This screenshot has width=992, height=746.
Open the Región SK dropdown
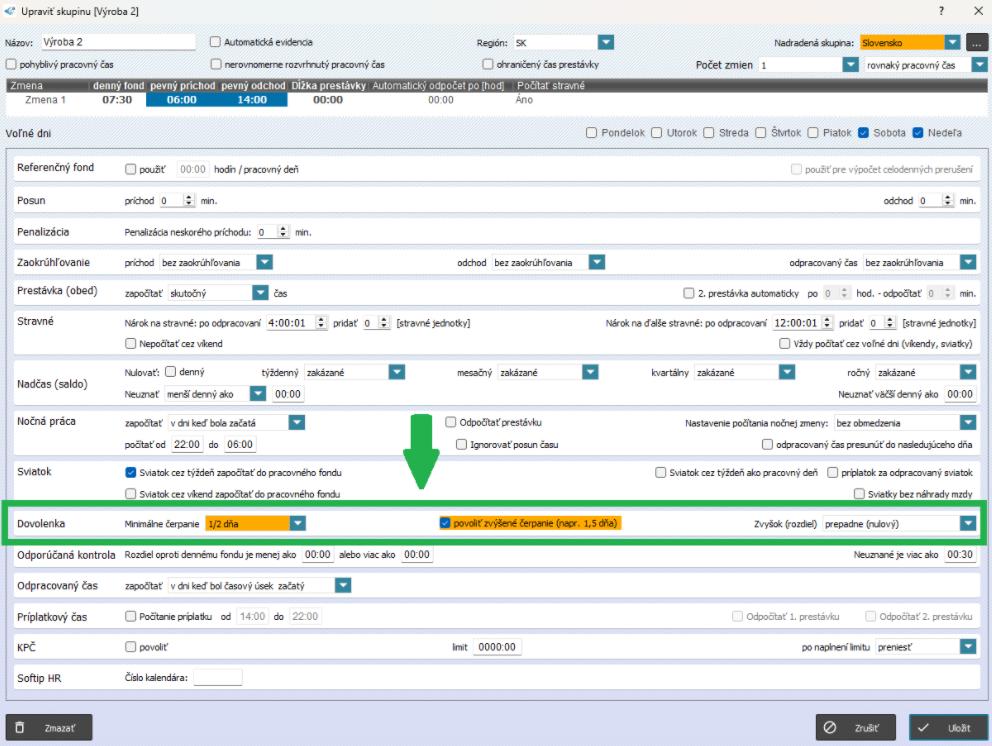coord(605,43)
